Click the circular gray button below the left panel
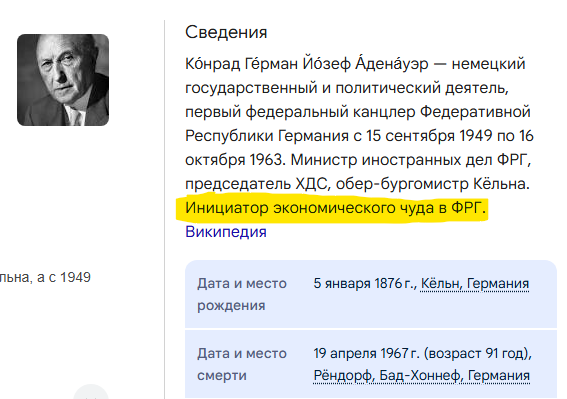 click(91, 392)
